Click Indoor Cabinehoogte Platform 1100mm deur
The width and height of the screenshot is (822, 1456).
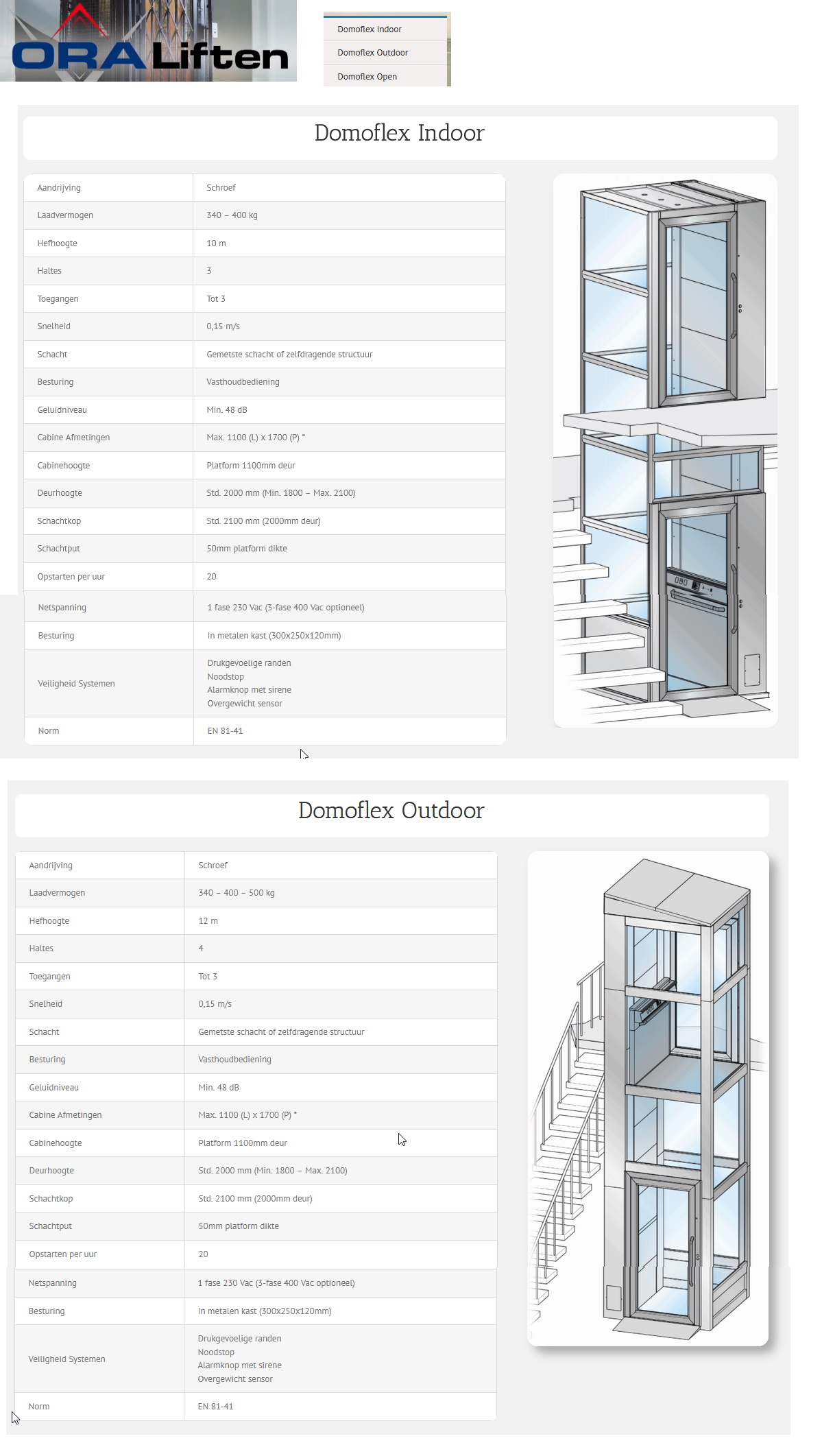[x=251, y=466]
